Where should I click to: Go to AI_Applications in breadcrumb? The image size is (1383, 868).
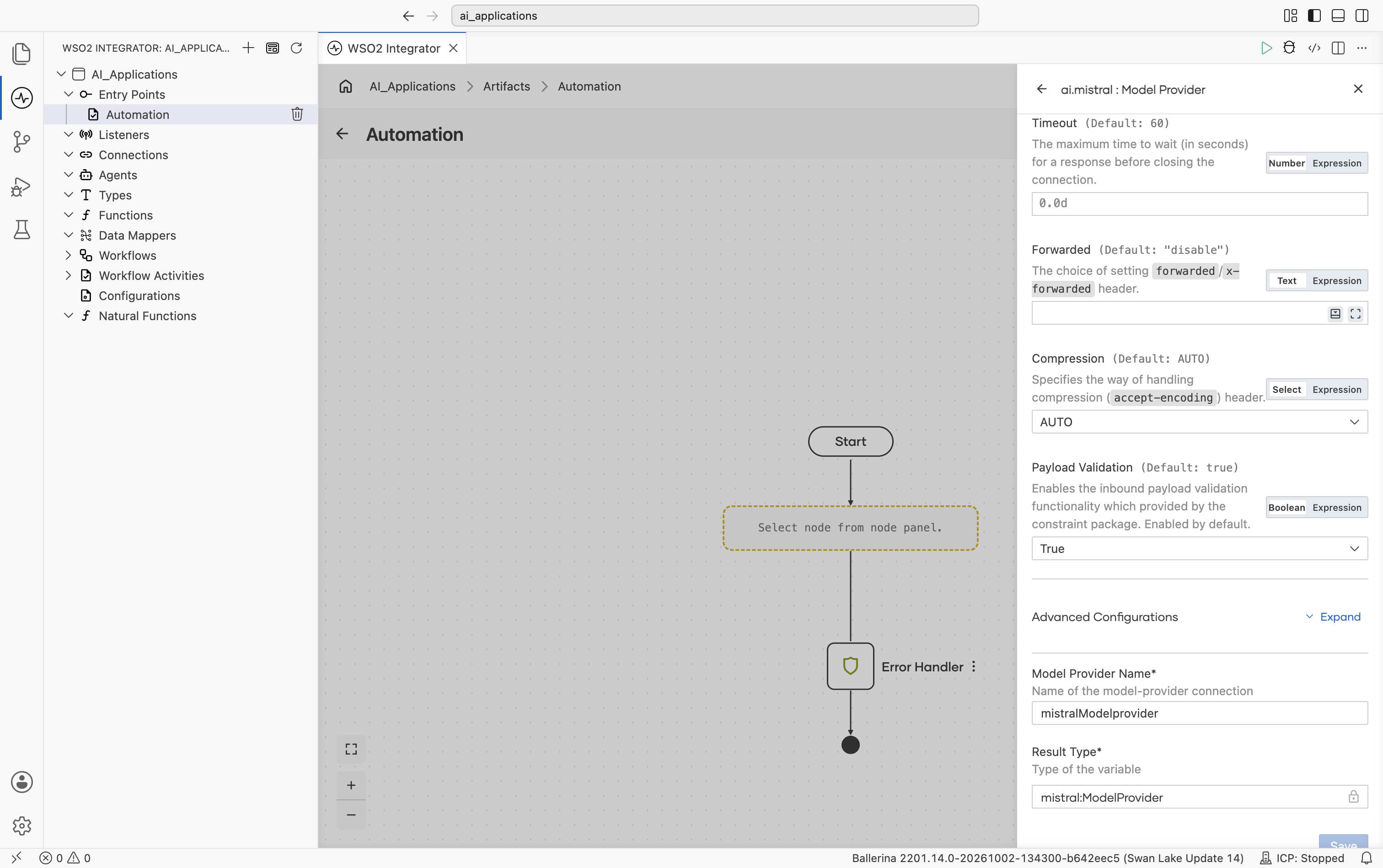click(412, 86)
